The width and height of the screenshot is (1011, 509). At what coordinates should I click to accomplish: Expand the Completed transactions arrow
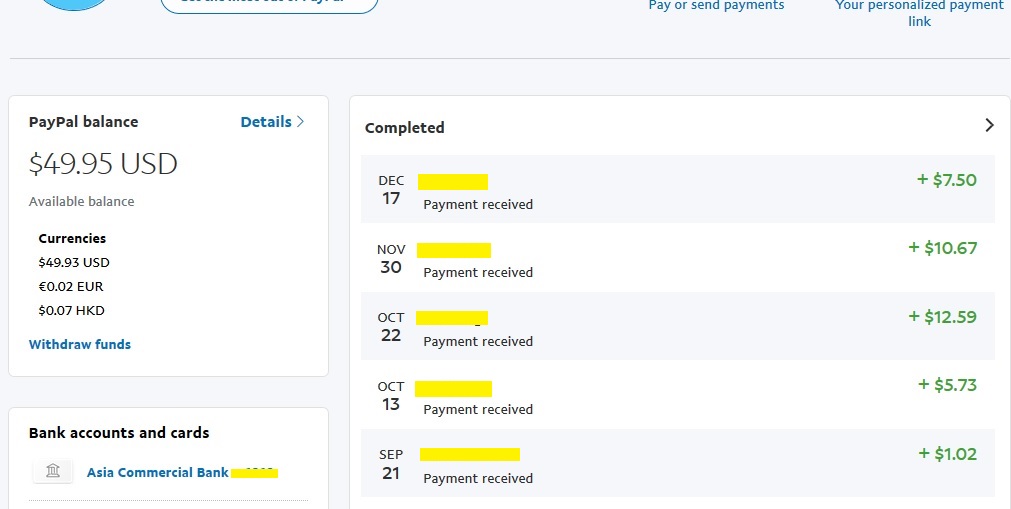(x=989, y=126)
